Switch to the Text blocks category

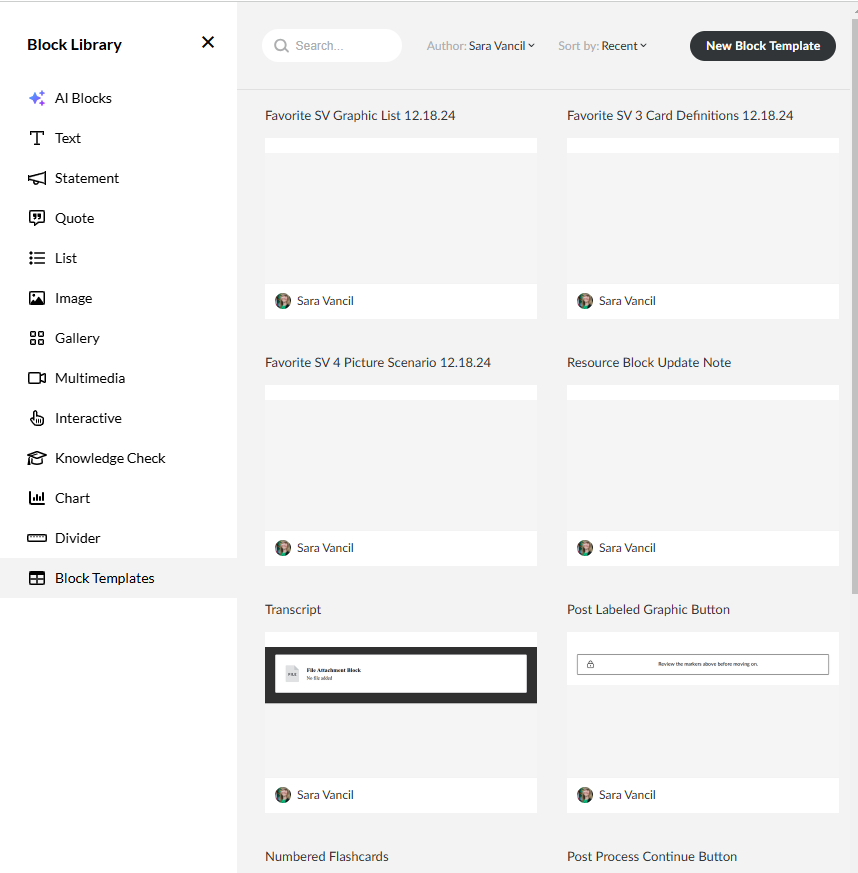(68, 138)
